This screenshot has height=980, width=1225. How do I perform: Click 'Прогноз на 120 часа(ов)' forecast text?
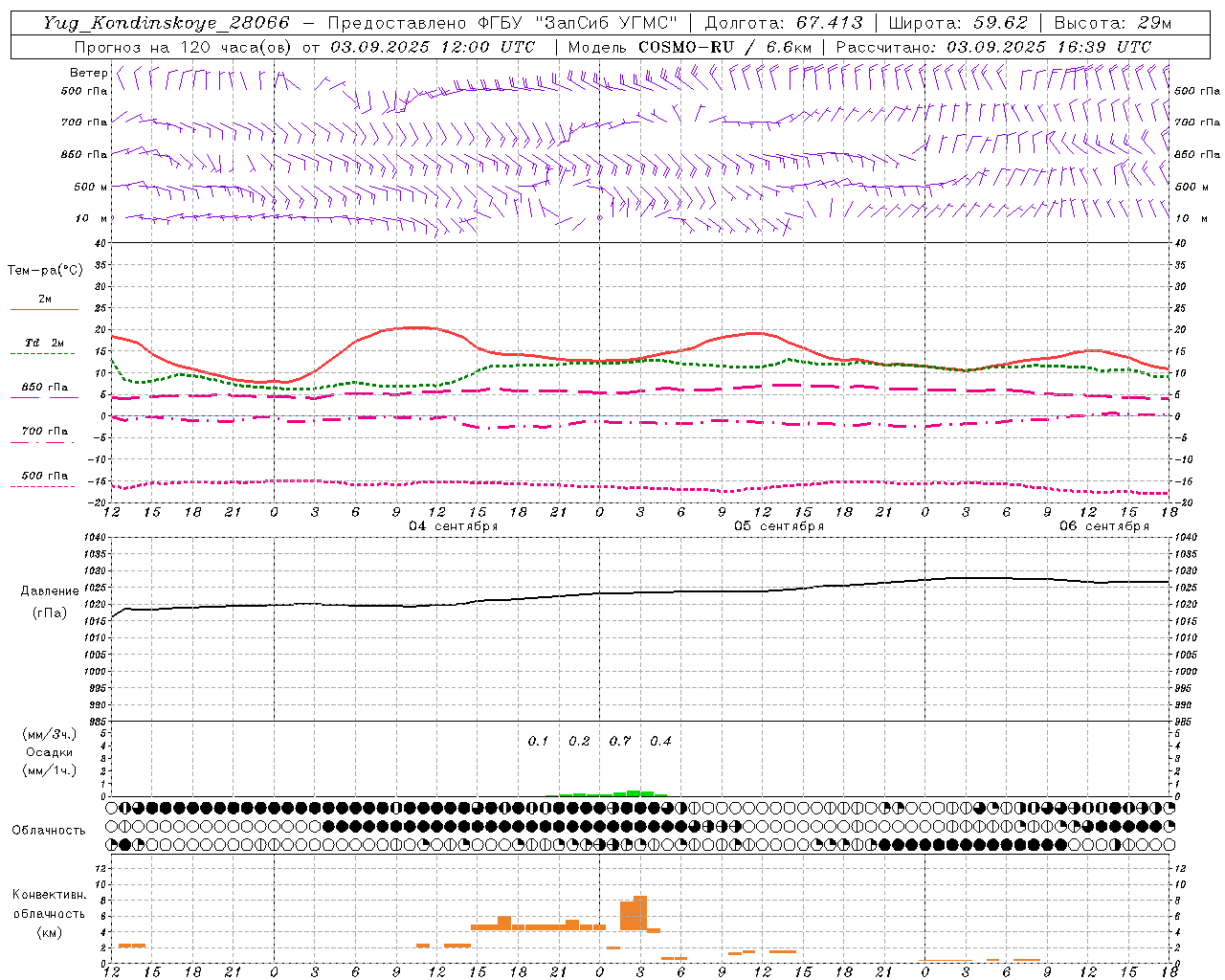point(184,47)
